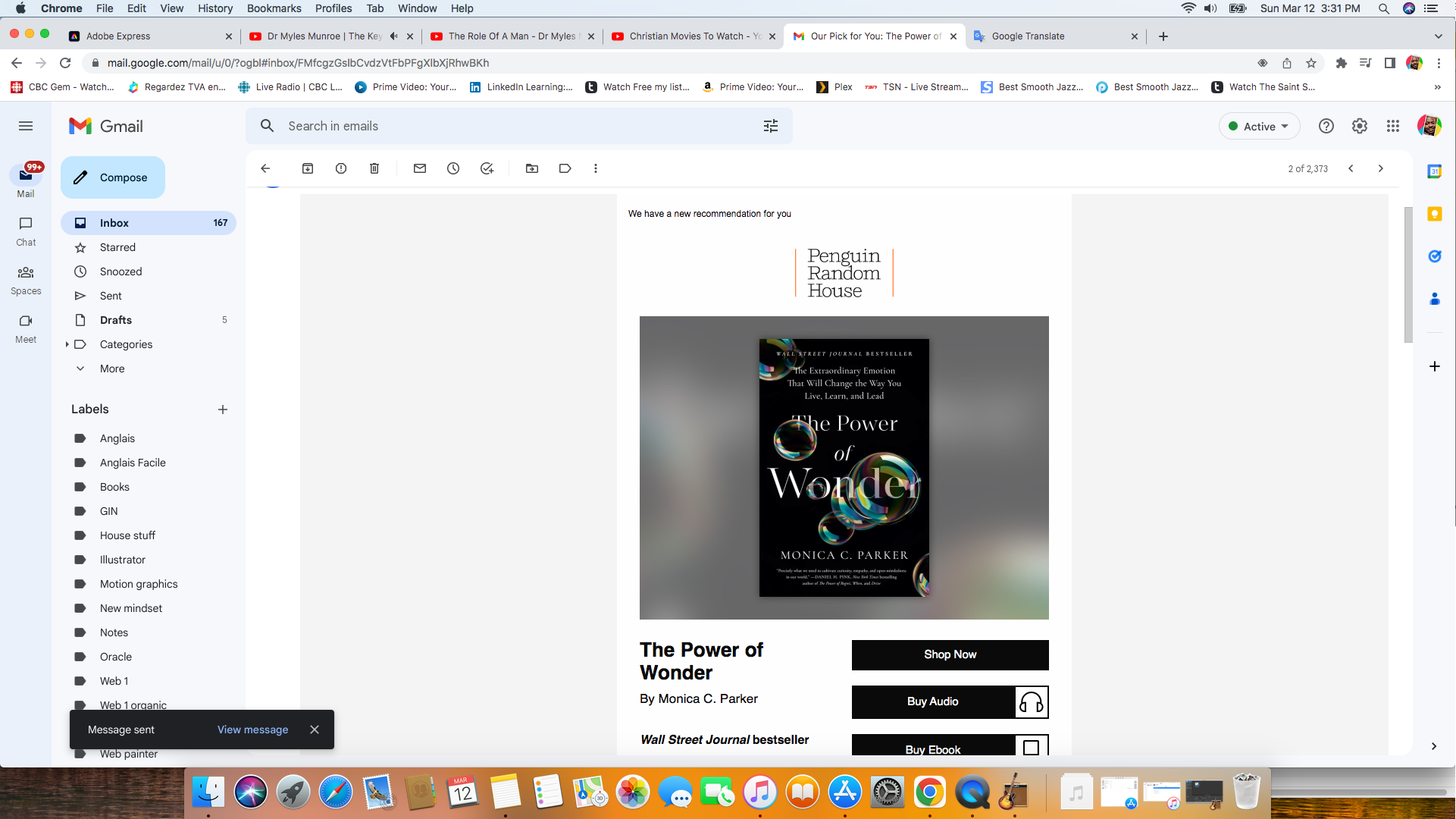The image size is (1456, 819).
Task: Delete the email with trash icon
Action: point(374,168)
